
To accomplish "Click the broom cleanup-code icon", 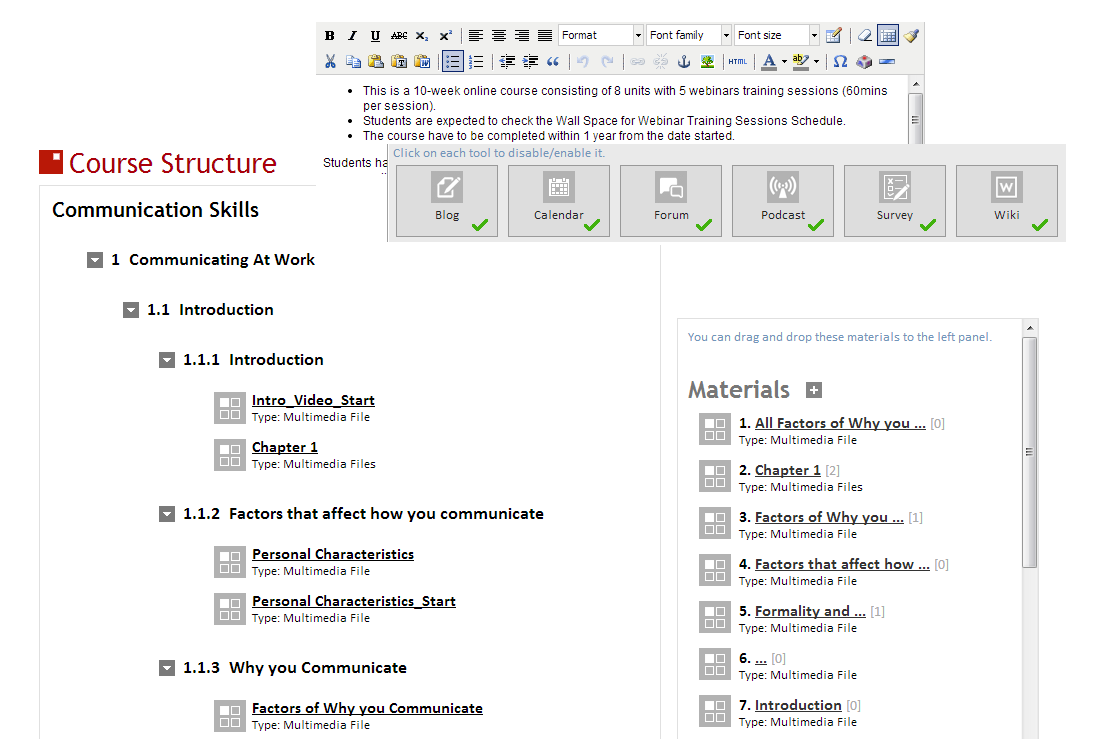I will pos(911,35).
